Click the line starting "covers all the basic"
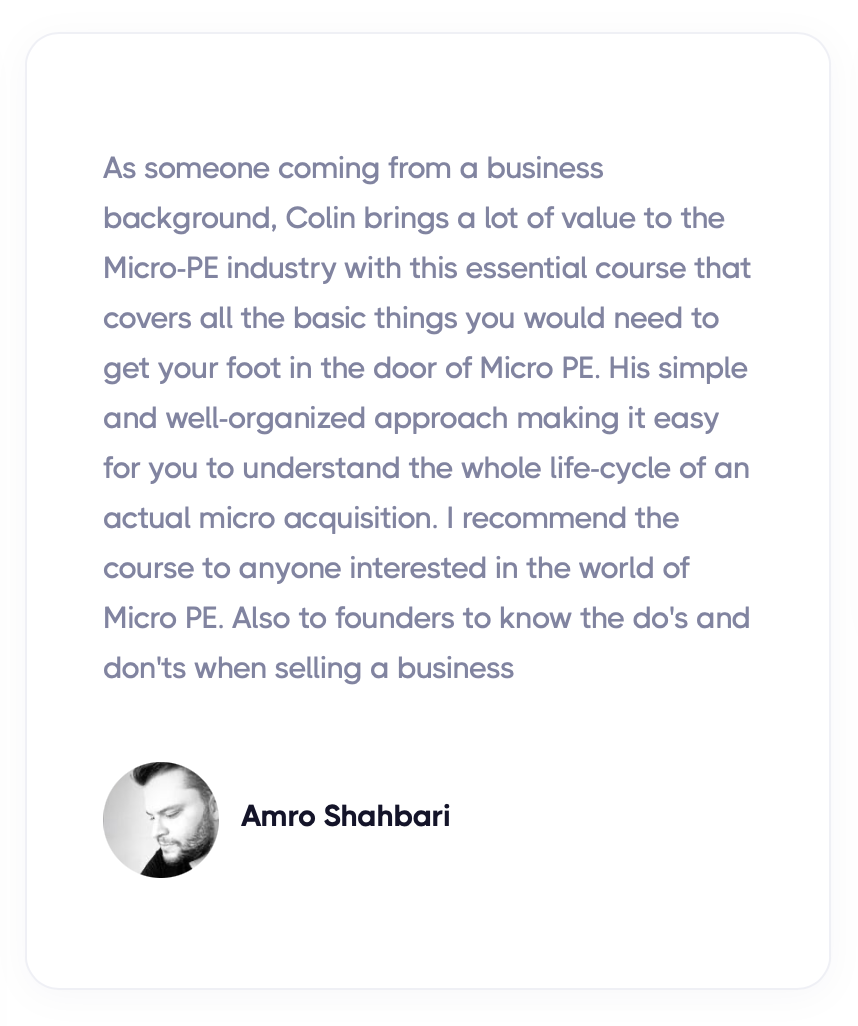Screen dimensions: 858x1026 pos(411,319)
